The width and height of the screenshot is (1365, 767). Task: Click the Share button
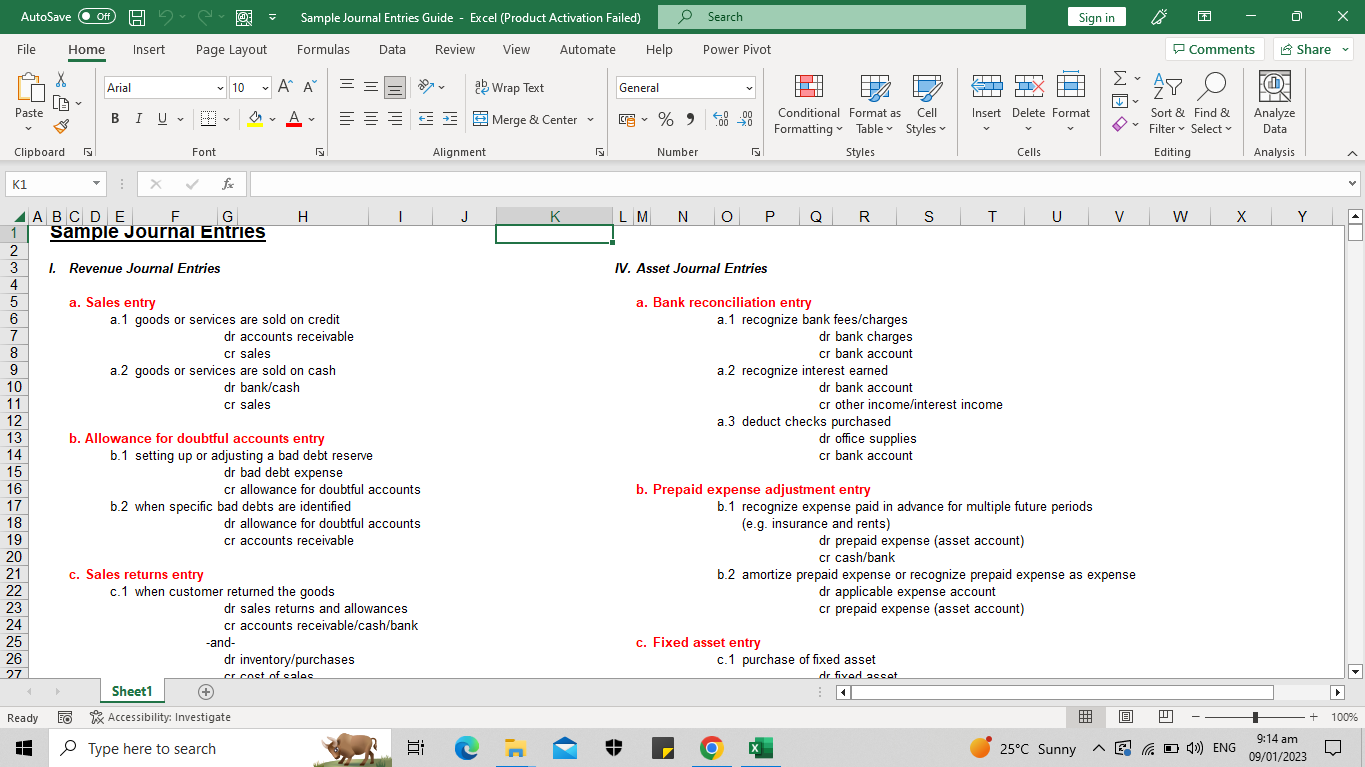(1313, 49)
